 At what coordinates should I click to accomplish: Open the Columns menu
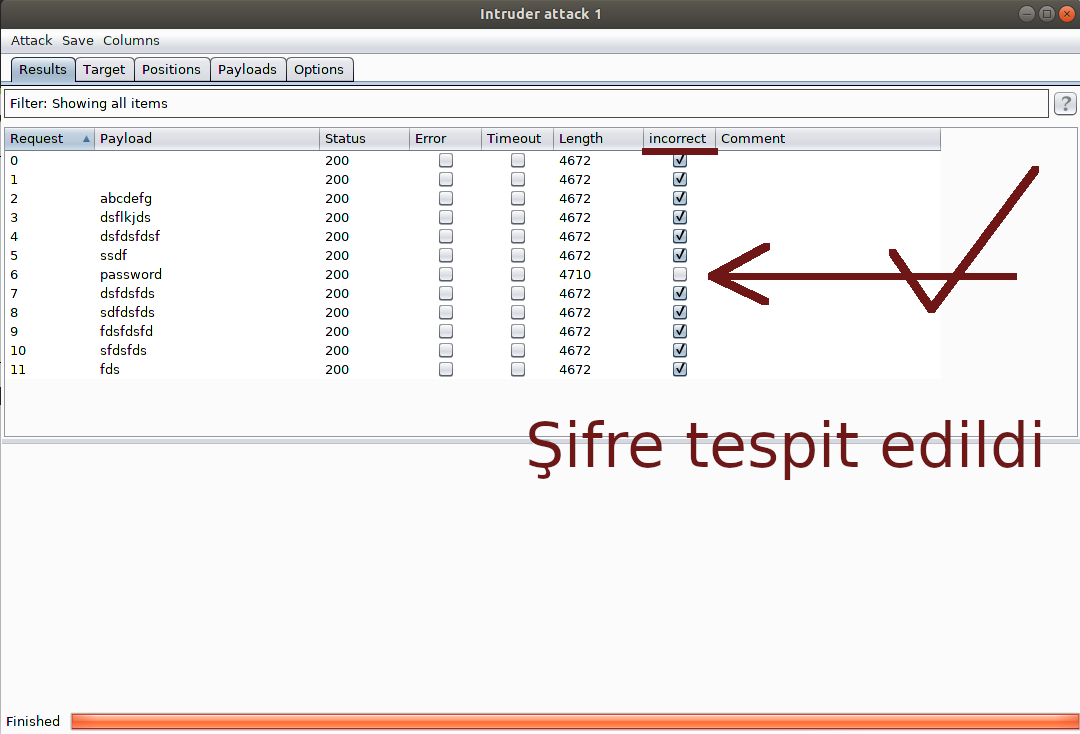131,41
